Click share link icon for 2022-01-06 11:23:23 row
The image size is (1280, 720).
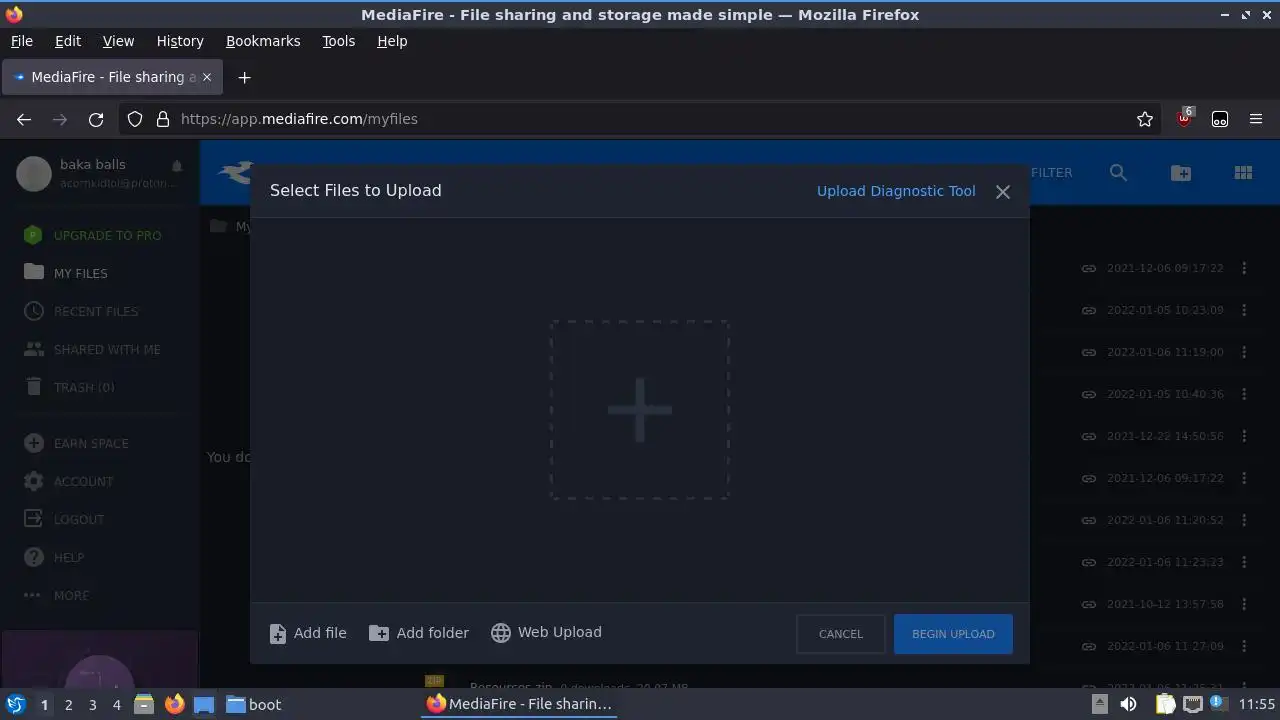(x=1089, y=562)
